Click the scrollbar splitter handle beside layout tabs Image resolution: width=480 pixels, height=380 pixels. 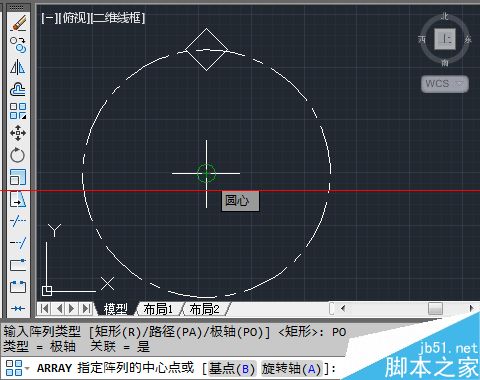tap(331, 308)
